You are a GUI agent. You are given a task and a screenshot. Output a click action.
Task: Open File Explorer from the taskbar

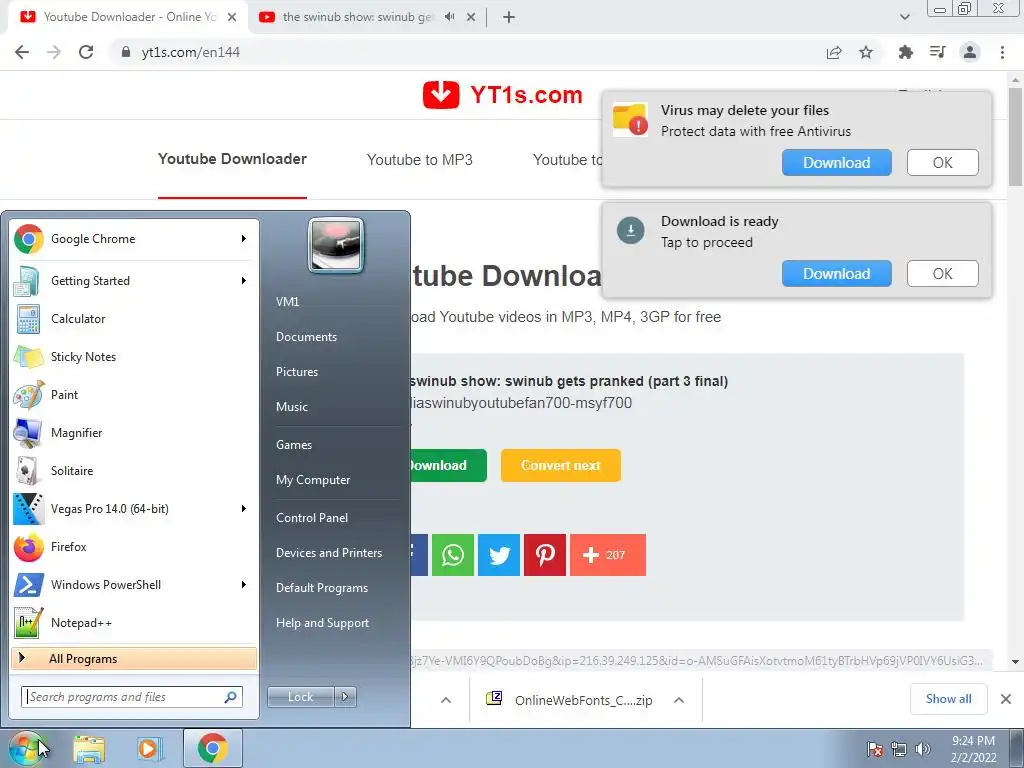(89, 748)
